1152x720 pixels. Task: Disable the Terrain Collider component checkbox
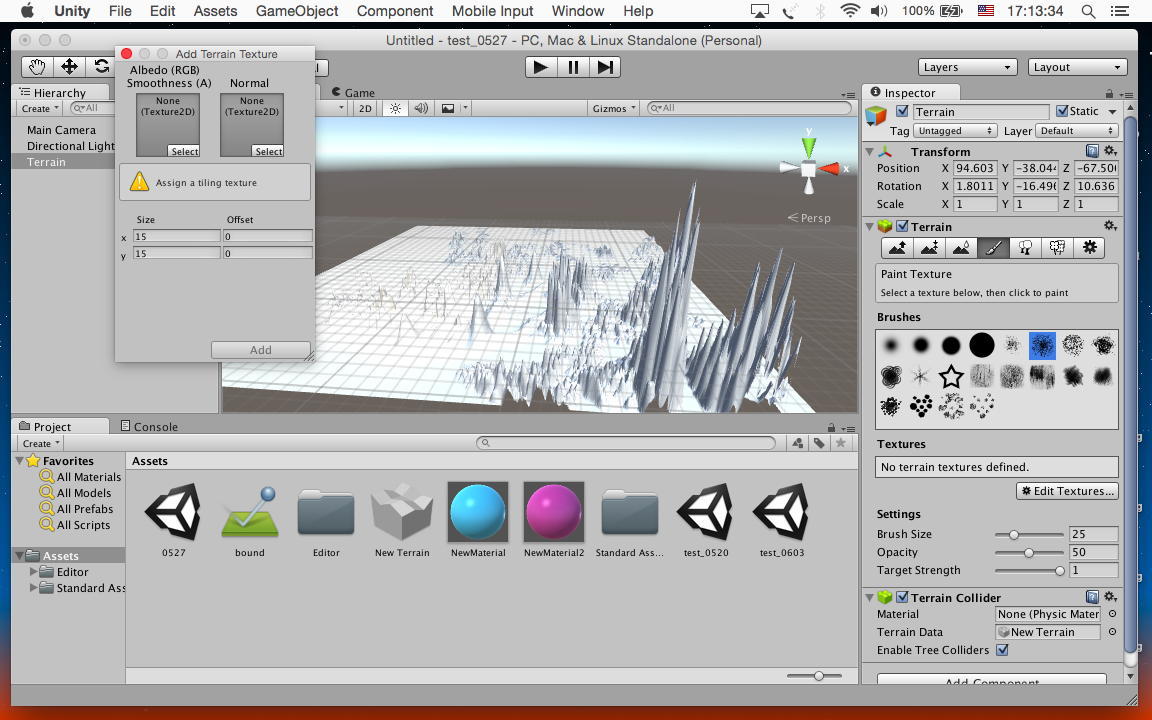[x=902, y=598]
